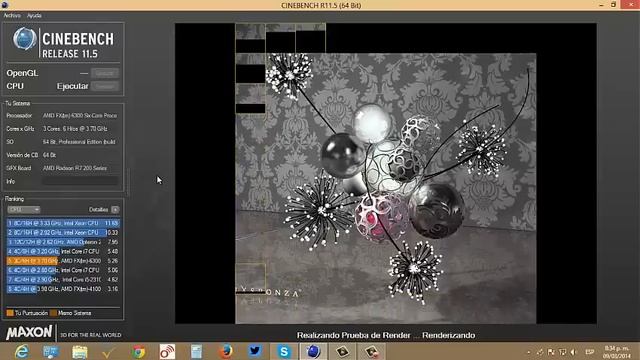Select ranking row 7 Intel Core i5 4.62
Screen dimensions: 640x360
(x=63, y=280)
